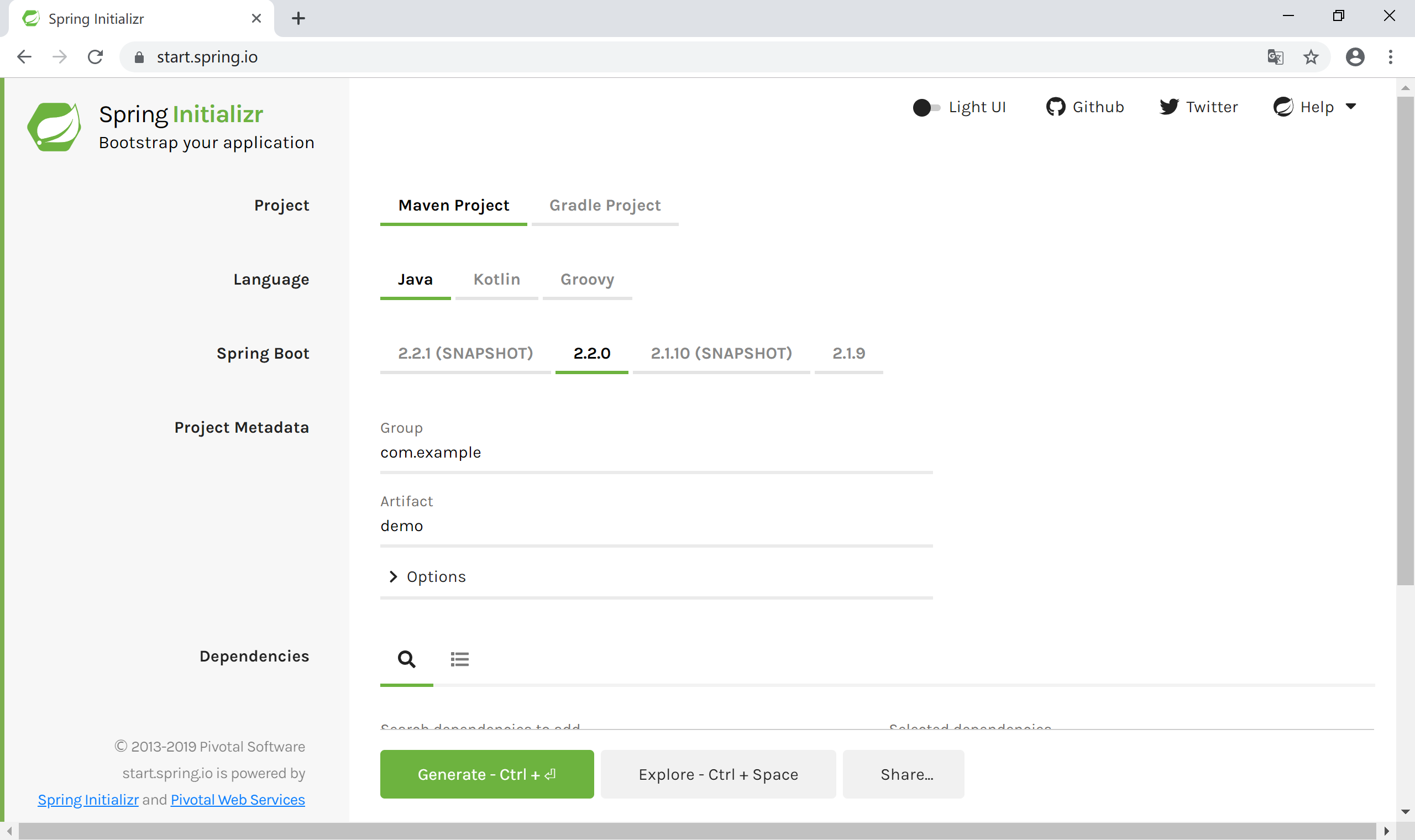Select Gradle Project option
Viewport: 1415px width, 840px height.
tap(605, 206)
